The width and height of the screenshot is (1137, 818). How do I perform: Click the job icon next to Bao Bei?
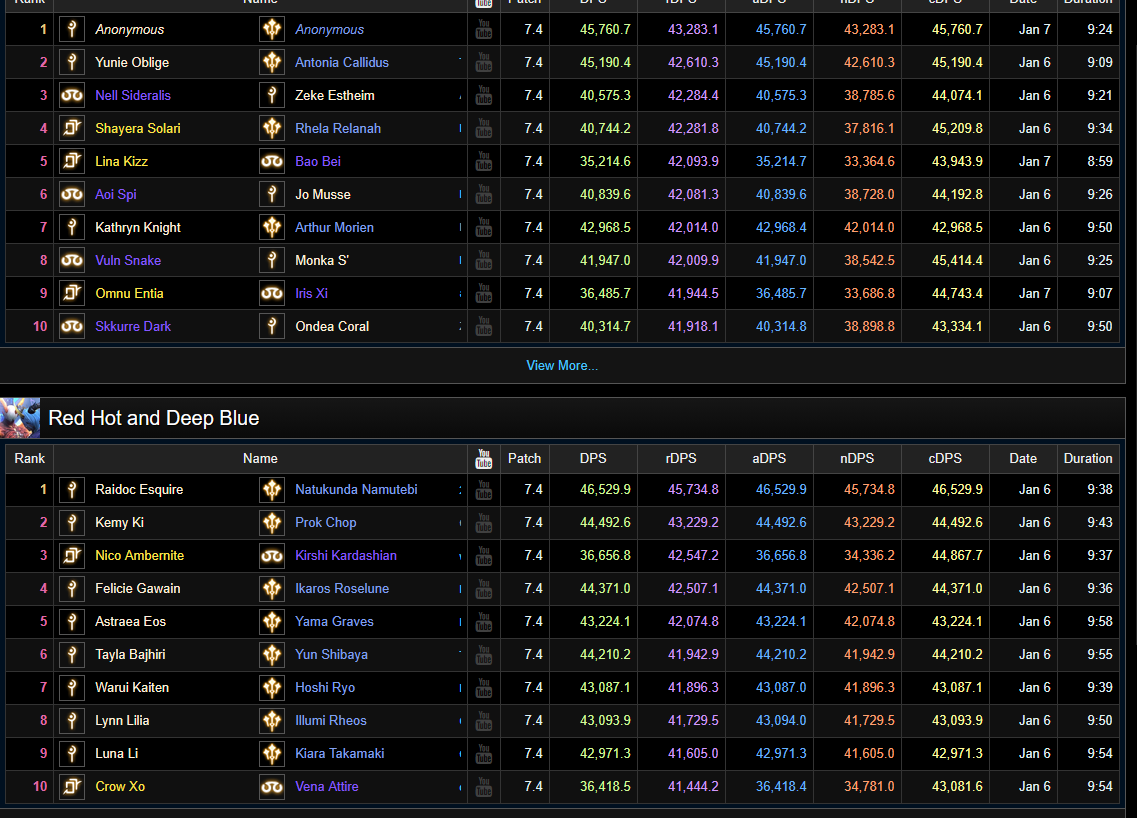[272, 161]
